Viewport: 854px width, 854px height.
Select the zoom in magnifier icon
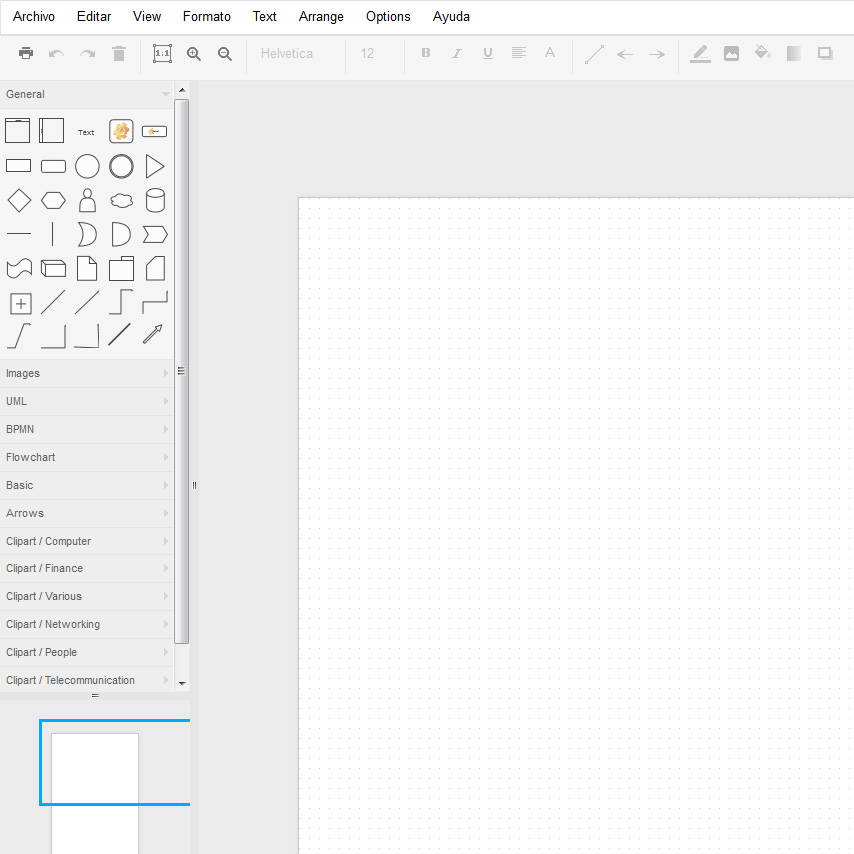pos(194,53)
